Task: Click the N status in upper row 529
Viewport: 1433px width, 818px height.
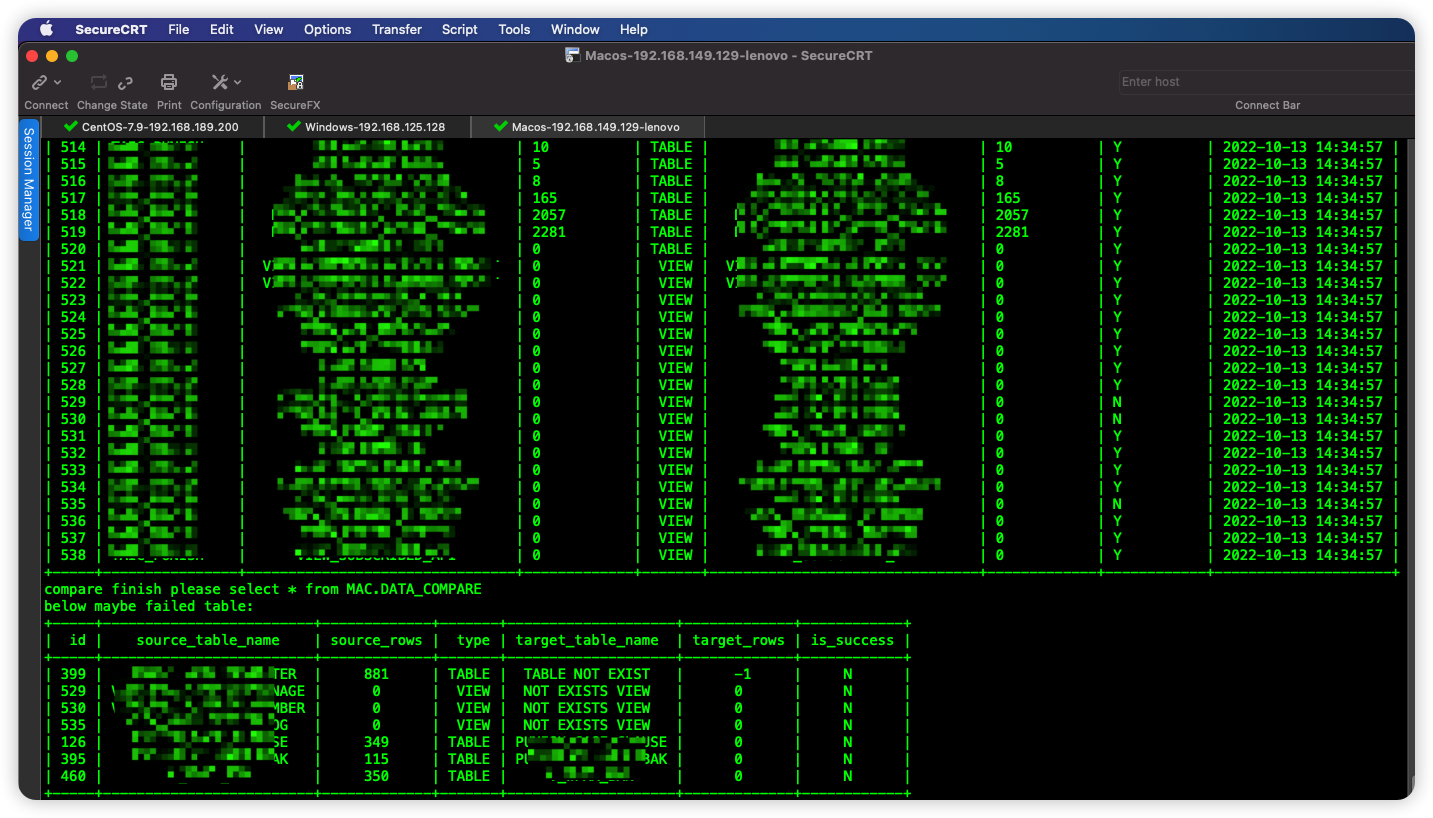Action: point(1117,402)
